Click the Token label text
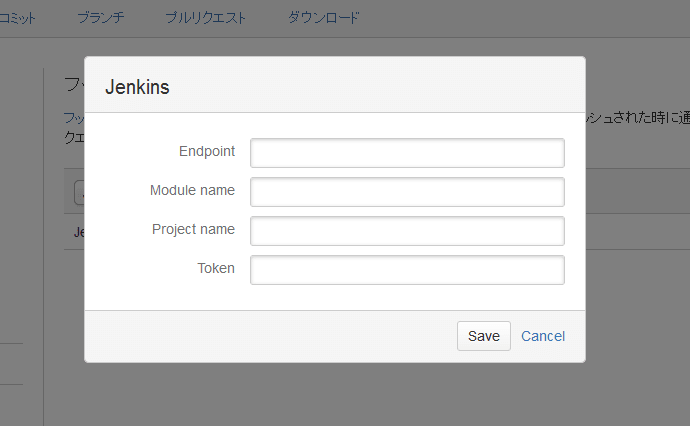Viewport: 690px width, 426px height. coord(216,269)
